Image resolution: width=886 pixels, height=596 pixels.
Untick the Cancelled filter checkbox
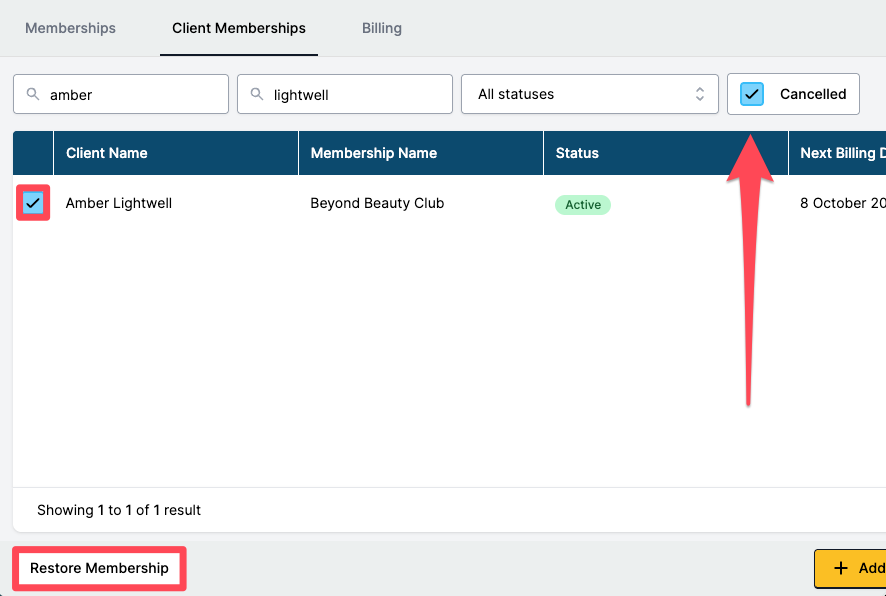pos(752,94)
